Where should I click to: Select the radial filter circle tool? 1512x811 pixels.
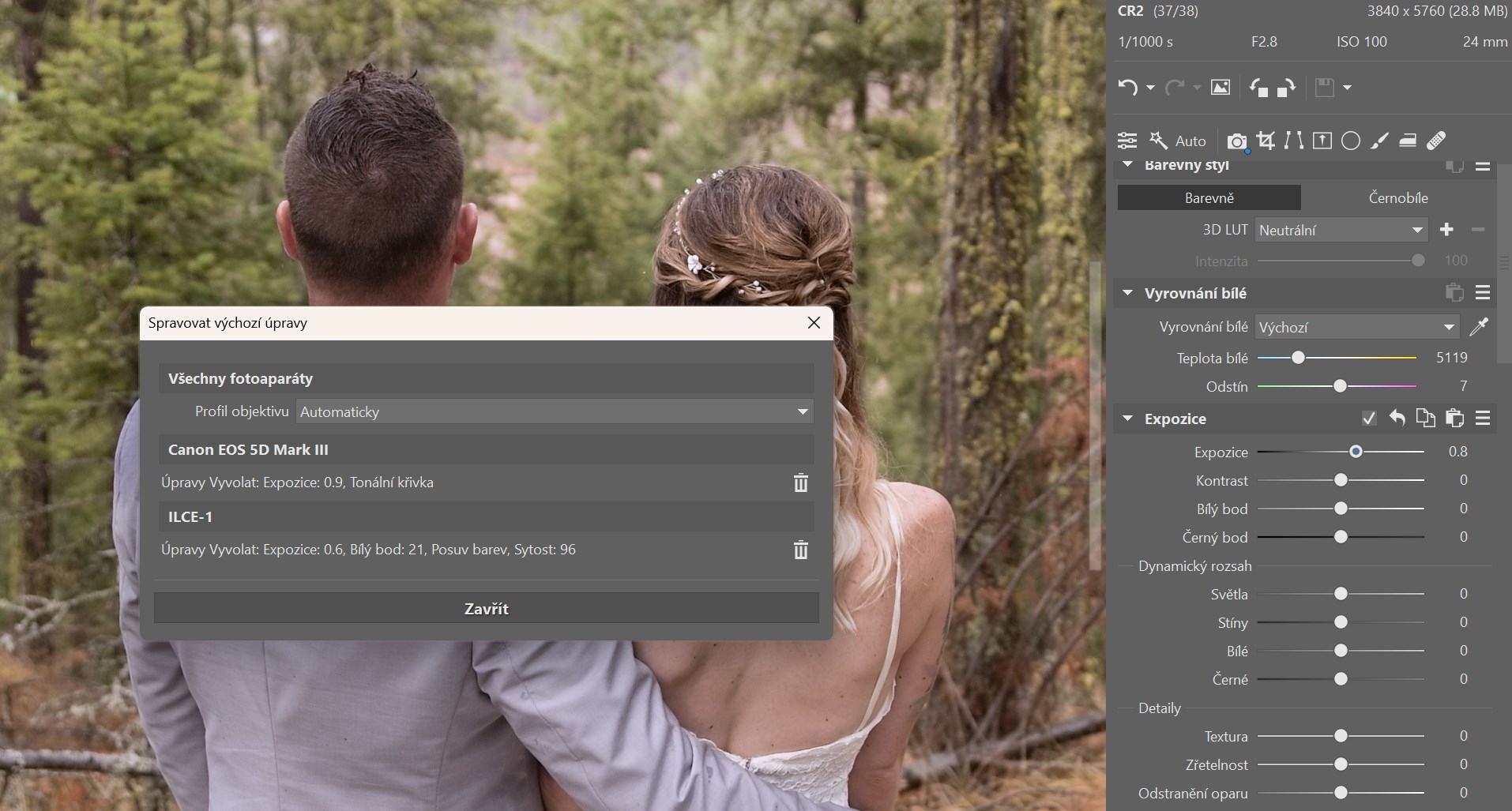1351,141
